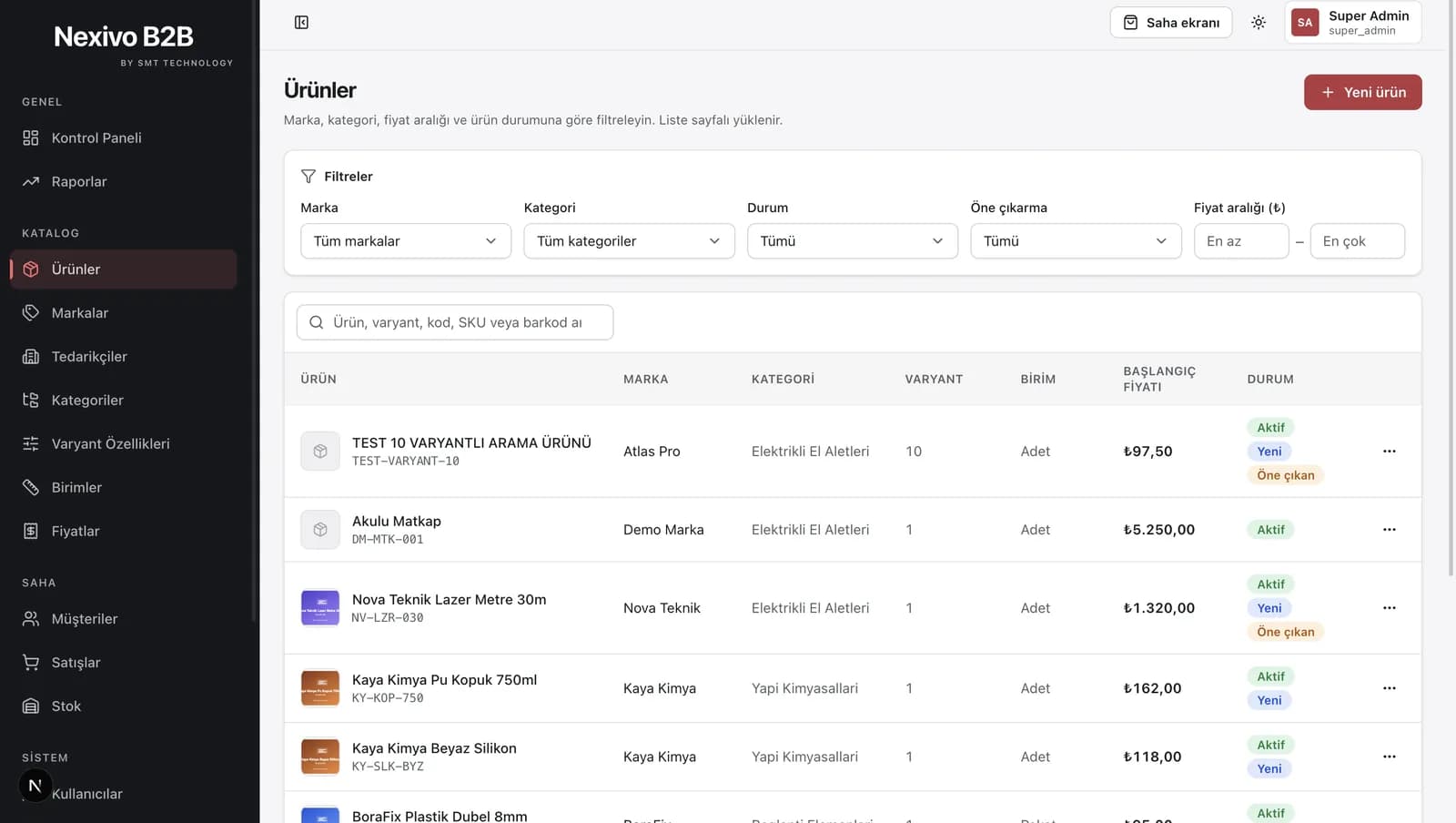The image size is (1456, 823).
Task: Click the page vertical scrollbar
Action: [x=1451, y=288]
